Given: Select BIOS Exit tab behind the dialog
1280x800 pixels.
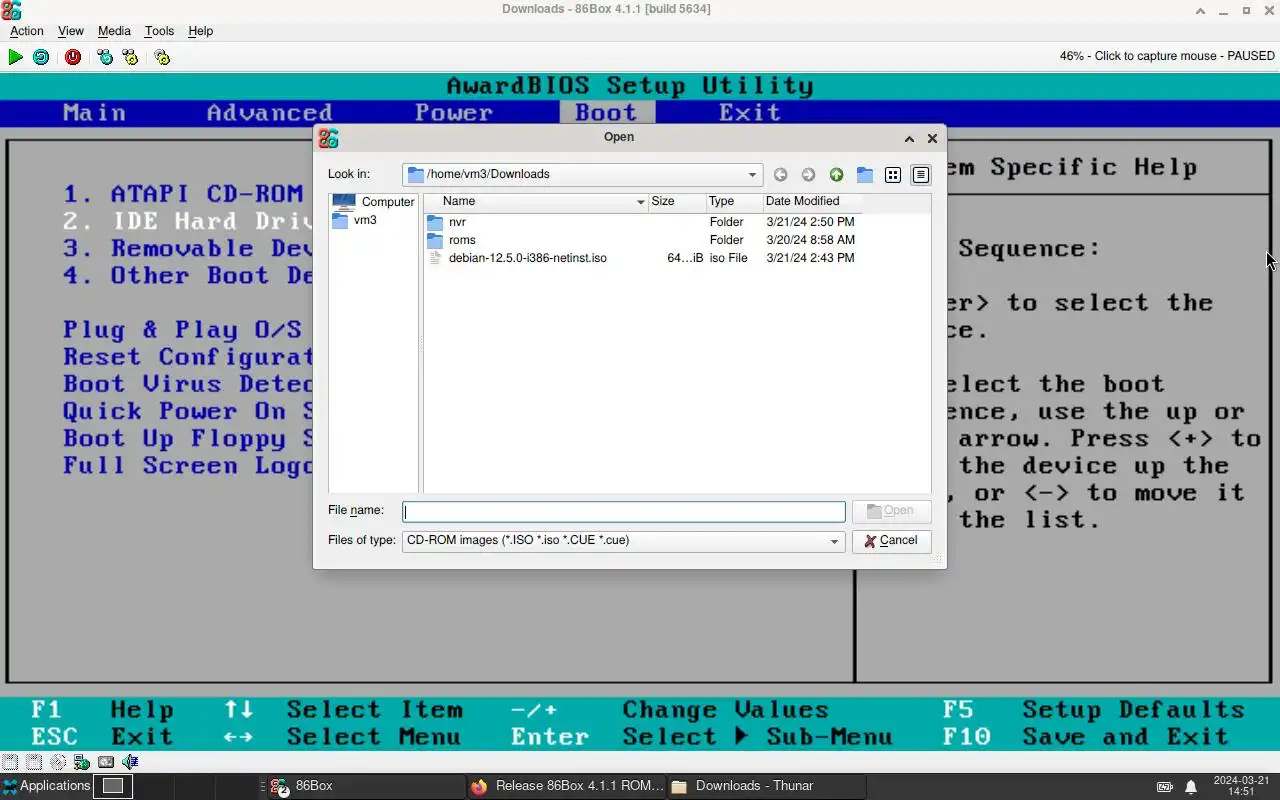Looking at the screenshot, I should 750,113.
